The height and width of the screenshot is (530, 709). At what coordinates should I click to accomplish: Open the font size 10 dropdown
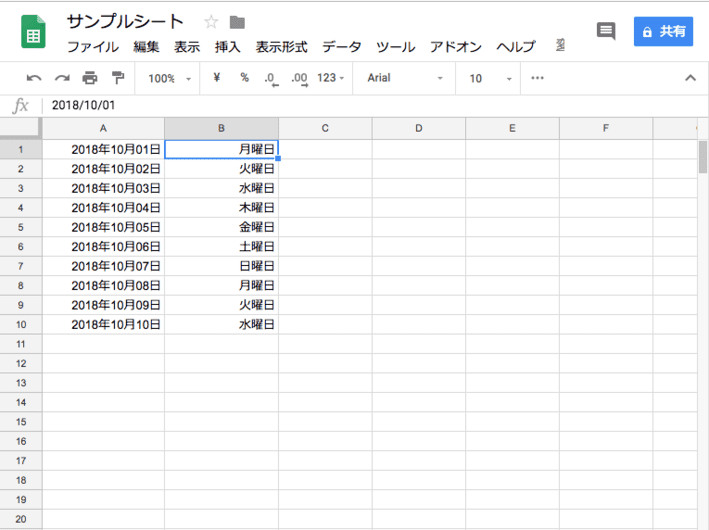490,78
